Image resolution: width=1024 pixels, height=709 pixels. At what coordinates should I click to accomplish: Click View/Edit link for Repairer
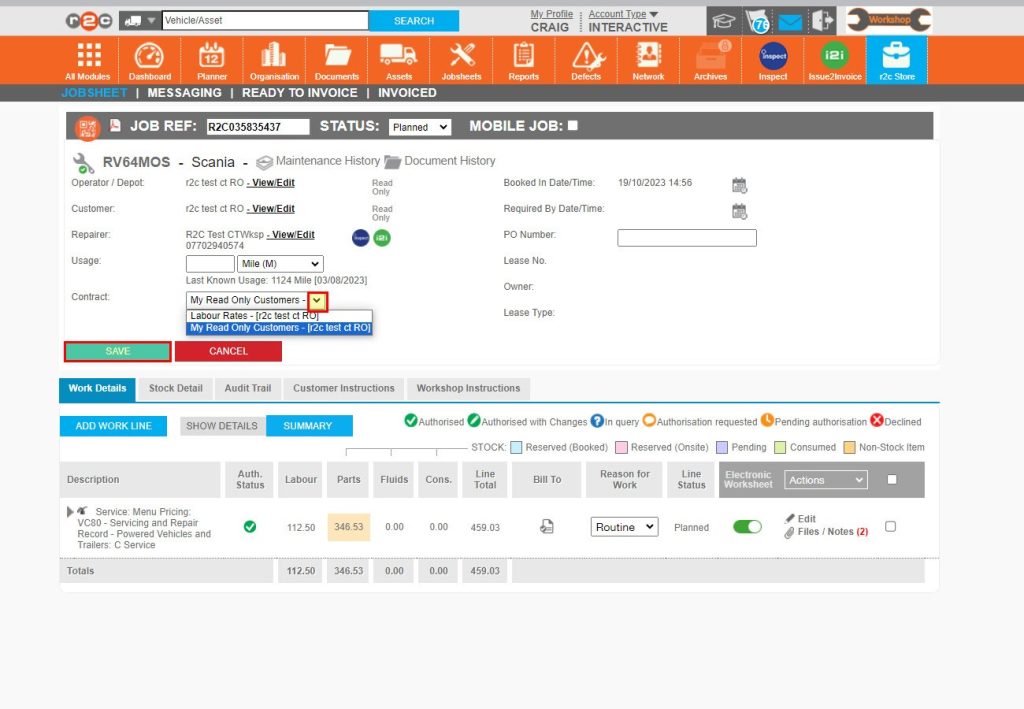pos(291,235)
